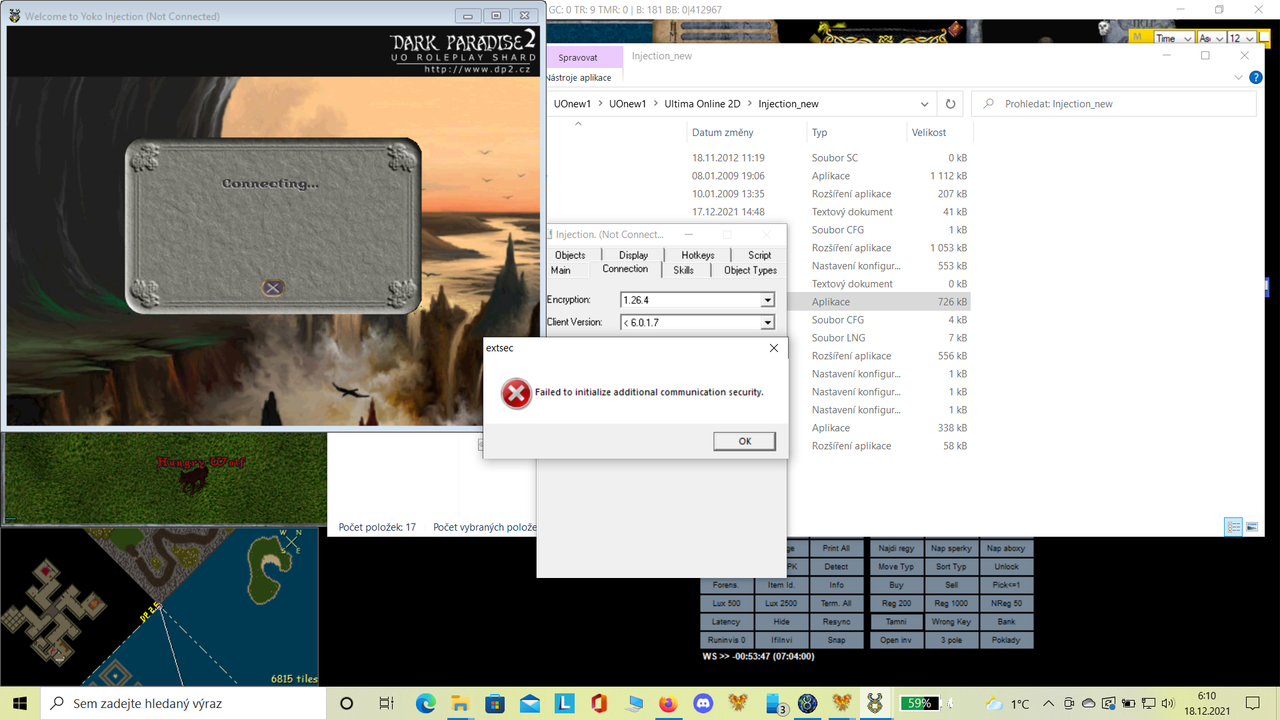Open Task View on taskbar

[387, 703]
